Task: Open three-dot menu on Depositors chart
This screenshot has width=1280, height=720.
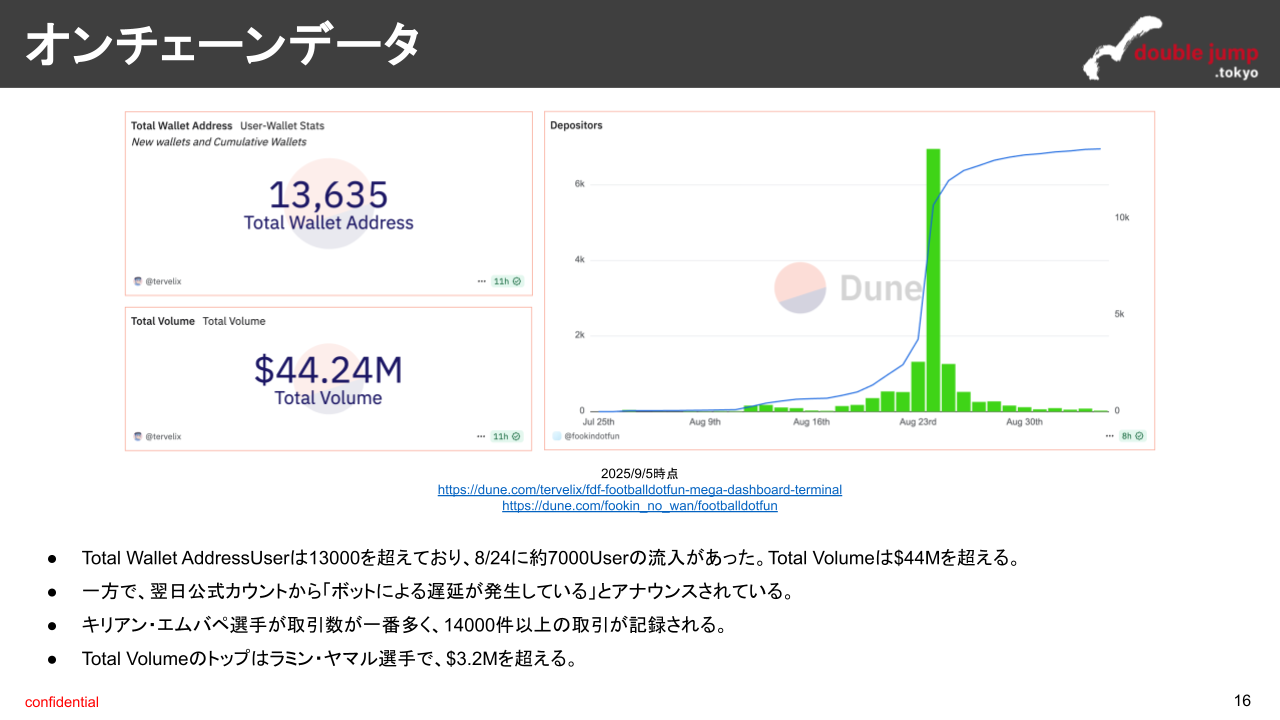Action: 1109,437
